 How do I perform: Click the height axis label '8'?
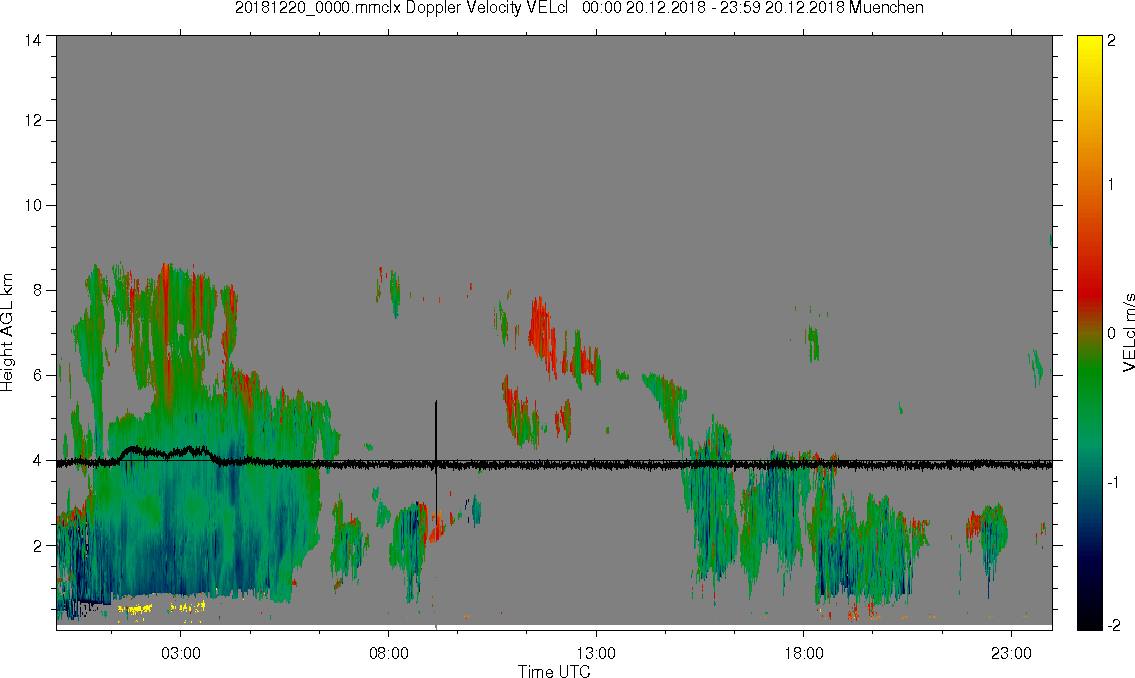(x=38, y=290)
